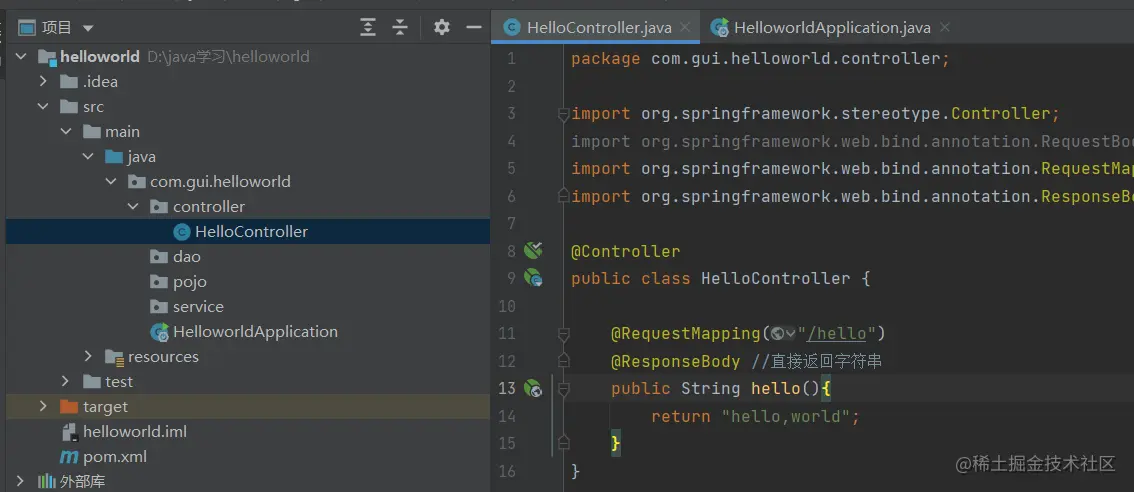Click the 项目 panel icon

27,28
